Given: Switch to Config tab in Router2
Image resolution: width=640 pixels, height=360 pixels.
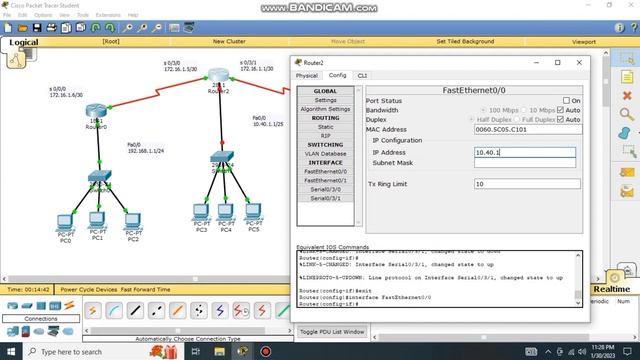Looking at the screenshot, I should (338, 76).
